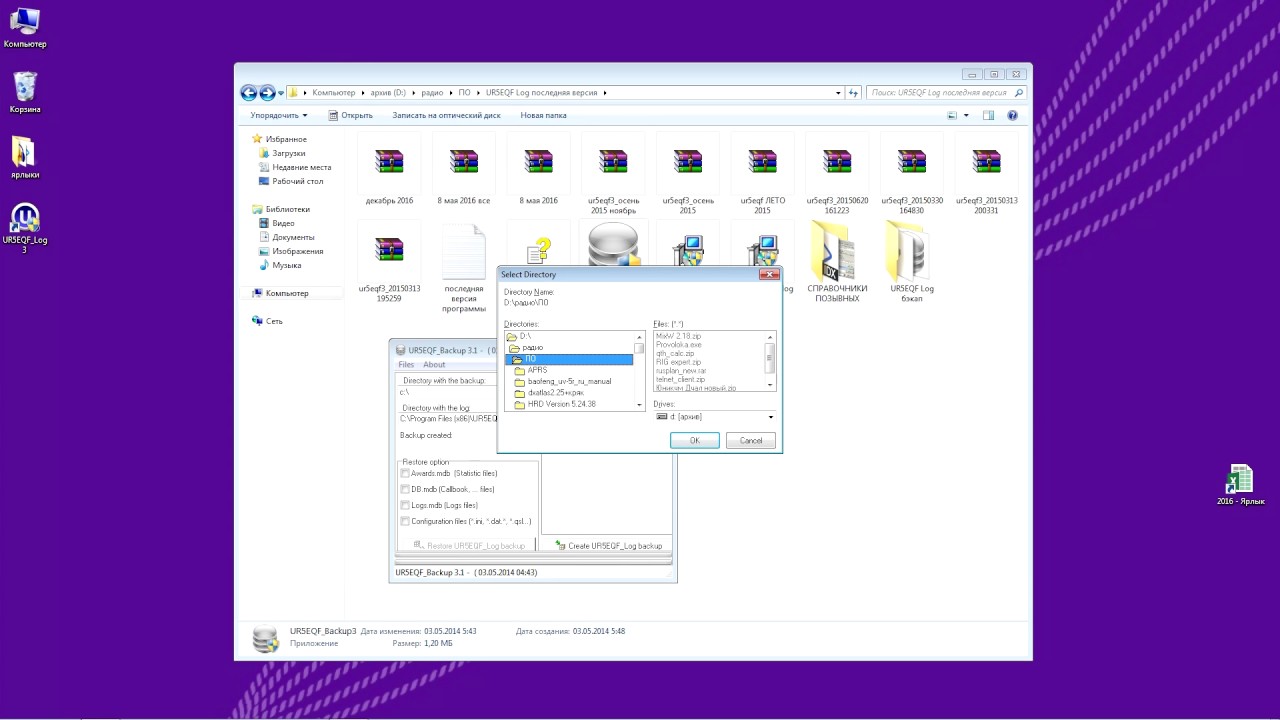Change Explorer view mode icon
1280x720 pixels.
click(952, 115)
